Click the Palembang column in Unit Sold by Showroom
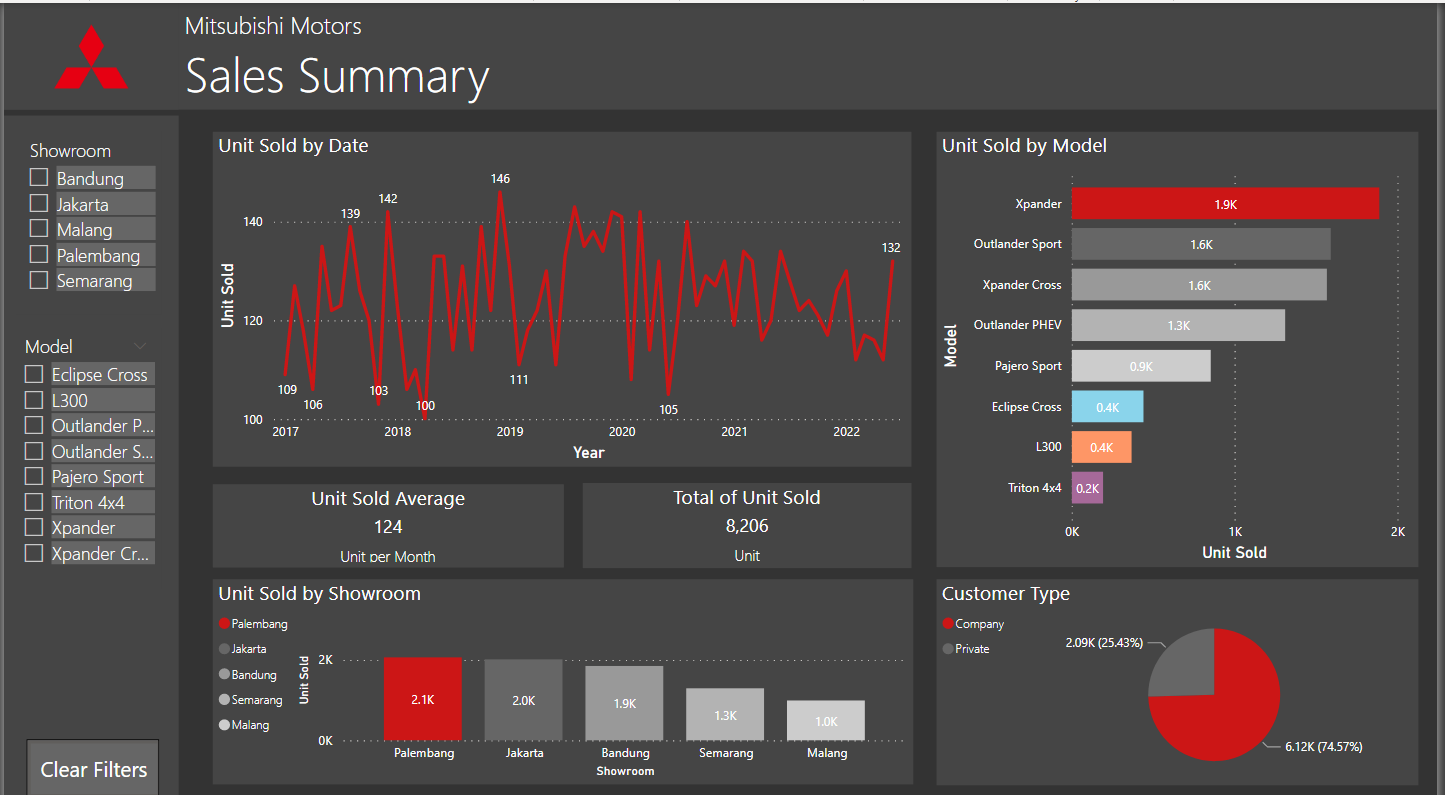Screen dimensions: 1445x795 [x=422, y=698]
